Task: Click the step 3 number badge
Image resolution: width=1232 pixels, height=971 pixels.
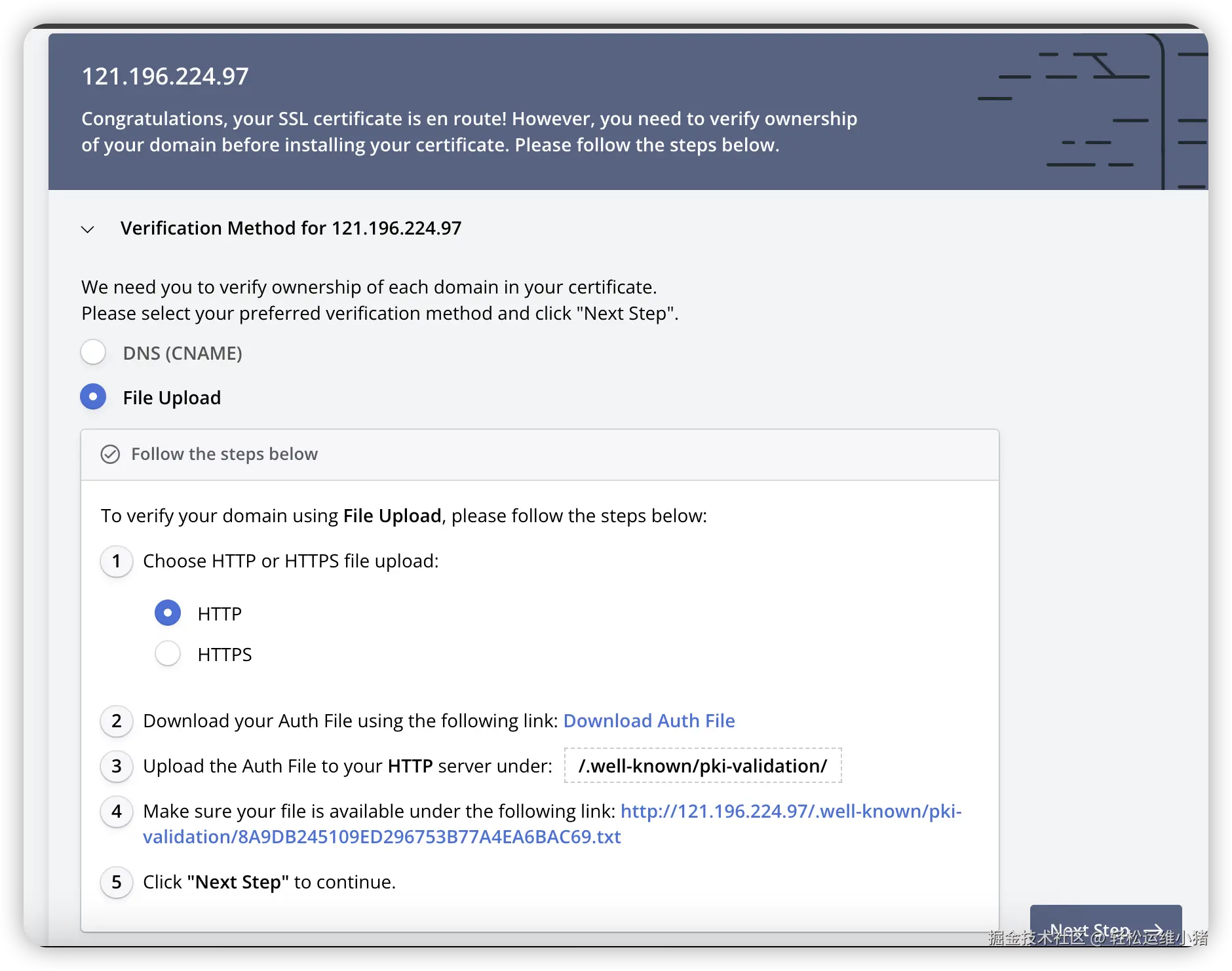Action: (x=117, y=767)
